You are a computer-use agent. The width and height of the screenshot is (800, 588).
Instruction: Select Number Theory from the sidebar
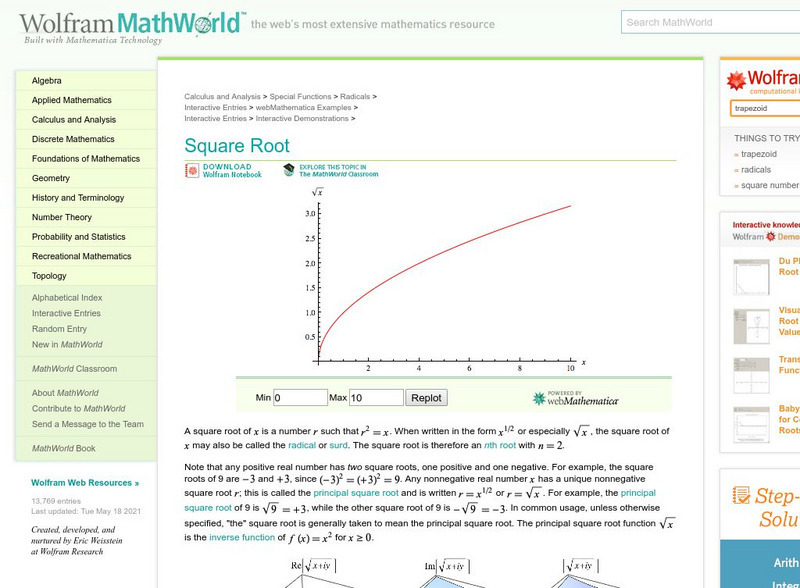pos(62,217)
